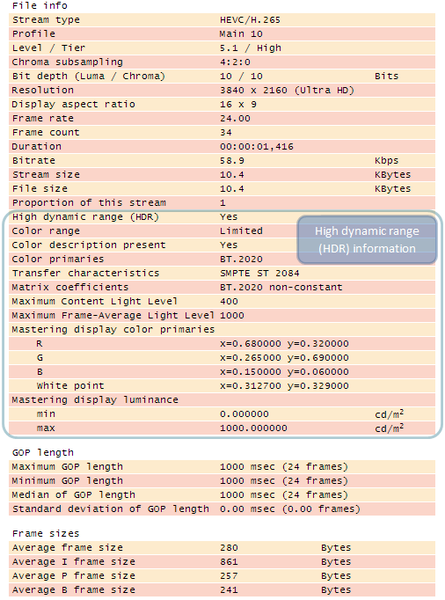Click the Duration value 00:00:01,416
The width and height of the screenshot is (445, 600).
click(256, 147)
